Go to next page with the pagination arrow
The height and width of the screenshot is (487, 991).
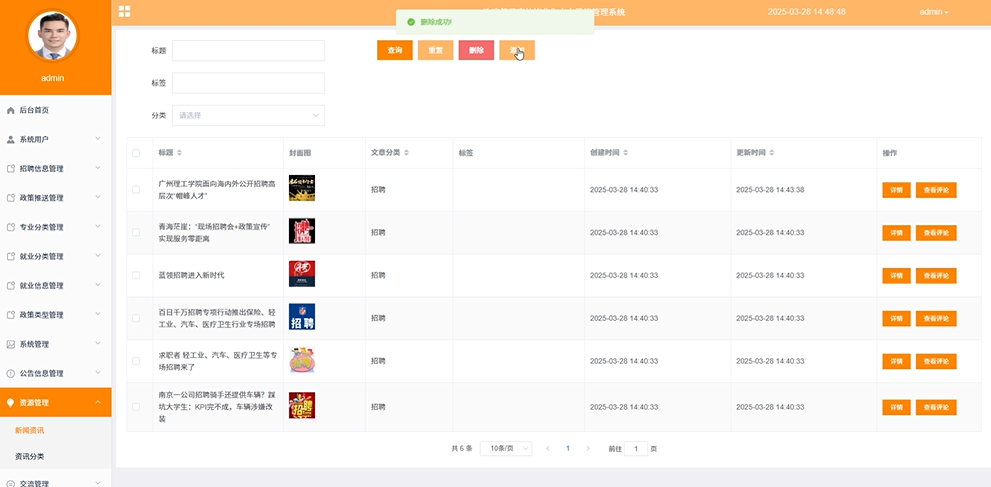tap(588, 449)
